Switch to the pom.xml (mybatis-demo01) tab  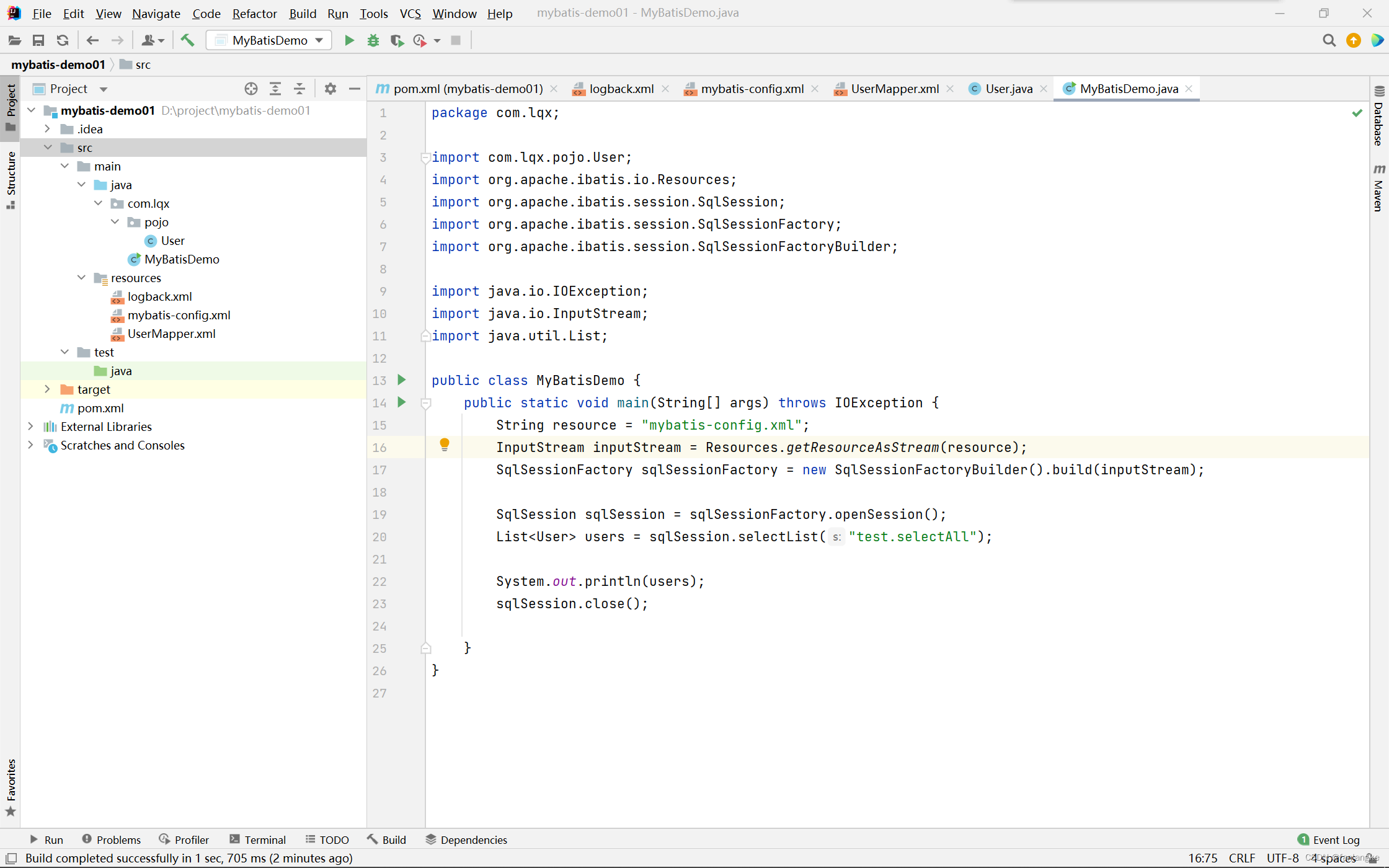pos(467,89)
